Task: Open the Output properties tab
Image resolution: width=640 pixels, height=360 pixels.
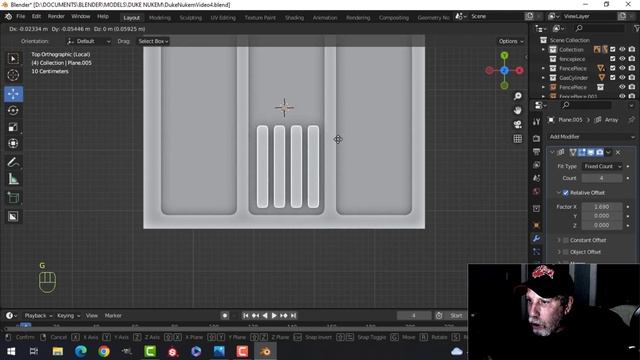Action: click(536, 152)
